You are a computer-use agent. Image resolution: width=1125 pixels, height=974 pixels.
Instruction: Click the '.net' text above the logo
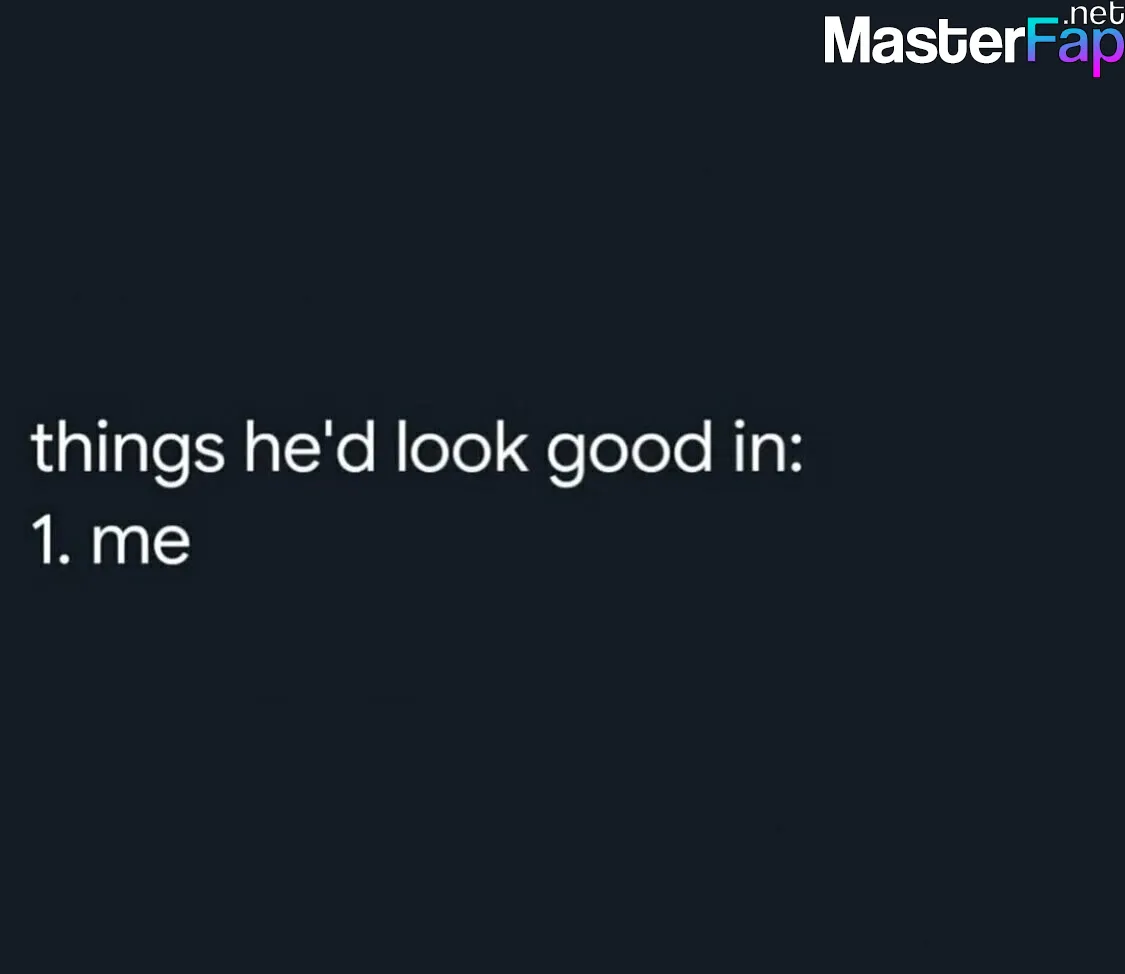(1093, 14)
